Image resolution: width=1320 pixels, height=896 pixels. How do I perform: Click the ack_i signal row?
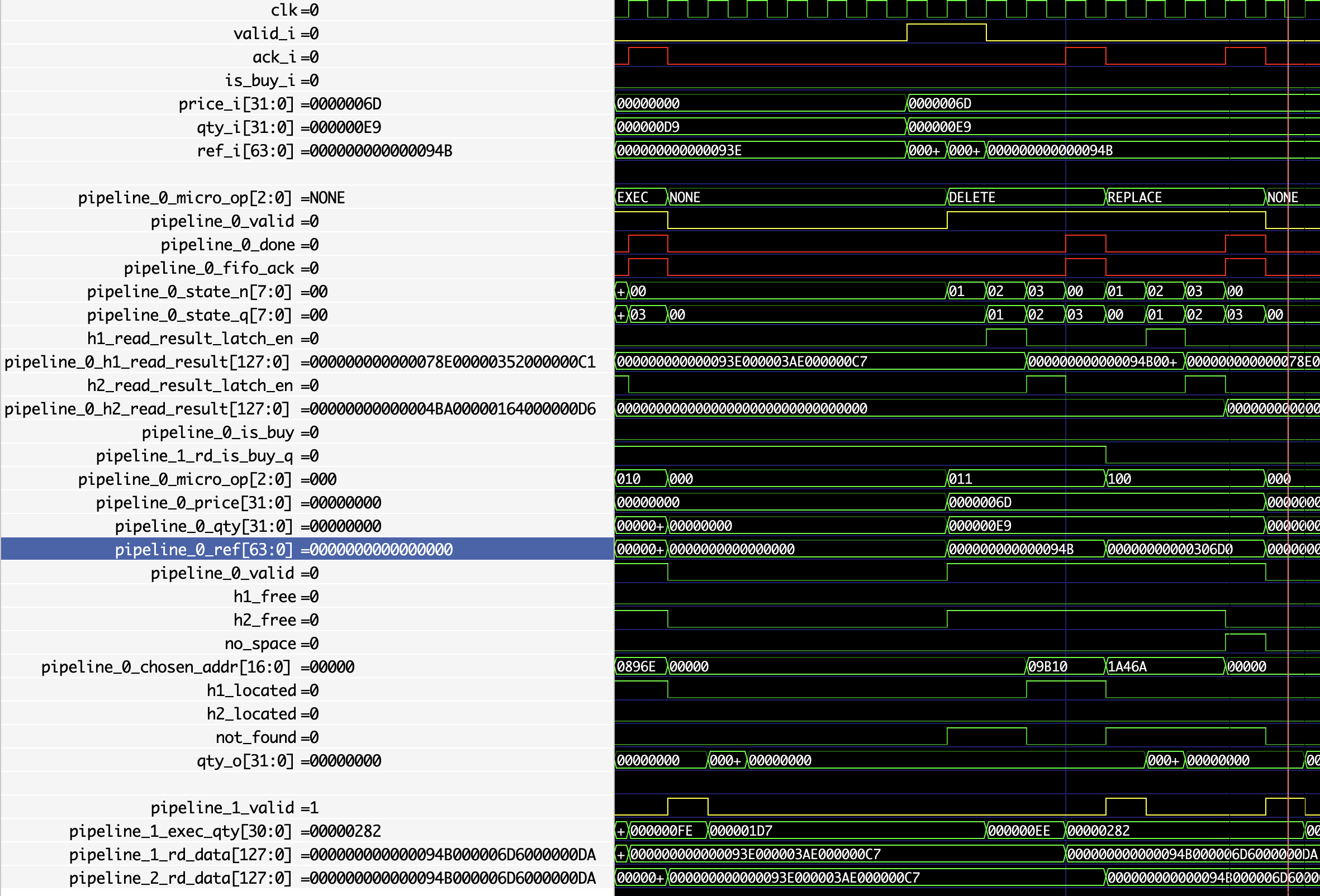click(307, 57)
